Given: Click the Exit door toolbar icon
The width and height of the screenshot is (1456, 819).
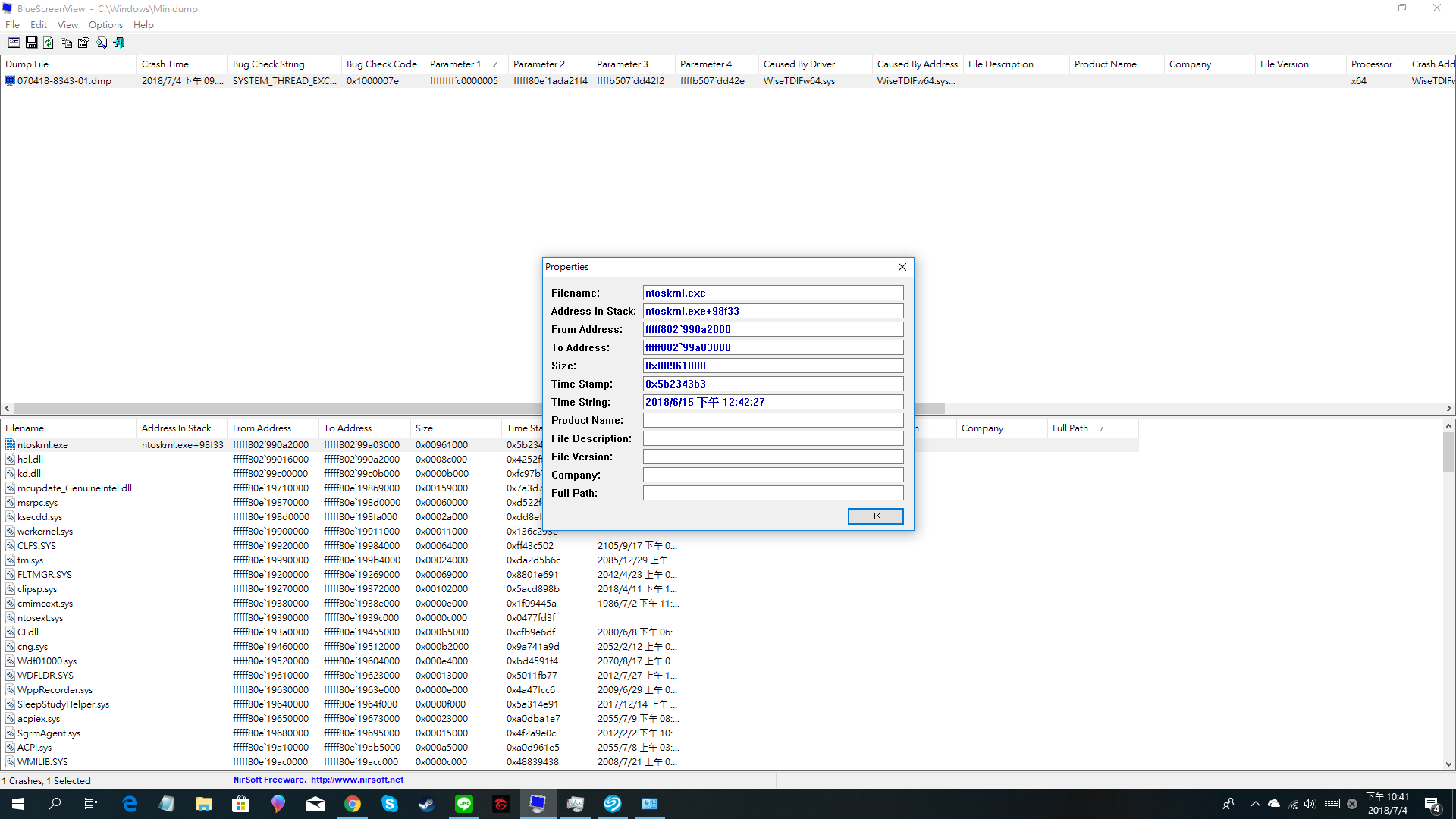Looking at the screenshot, I should [x=119, y=42].
